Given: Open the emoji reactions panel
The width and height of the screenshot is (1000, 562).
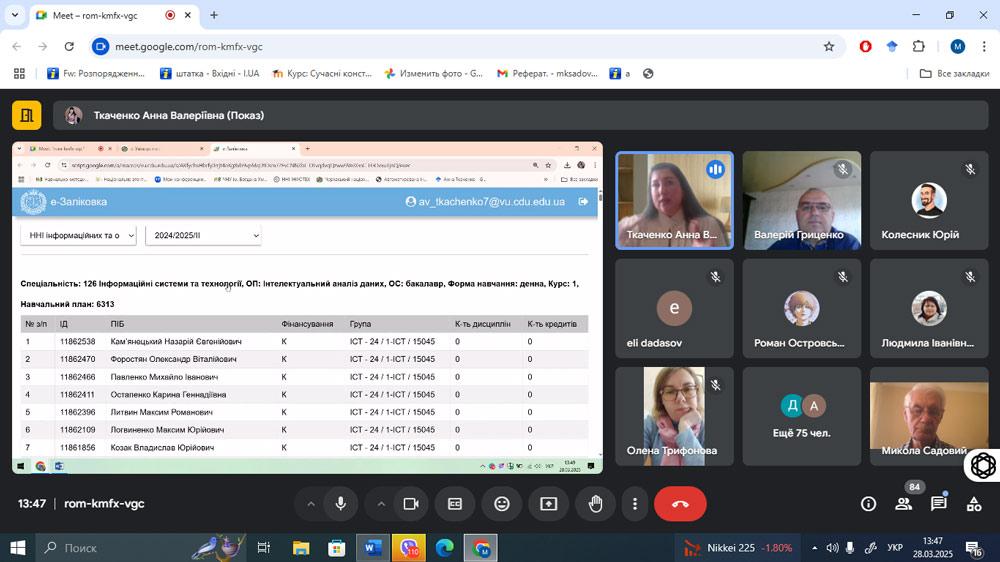Looking at the screenshot, I should 501,504.
